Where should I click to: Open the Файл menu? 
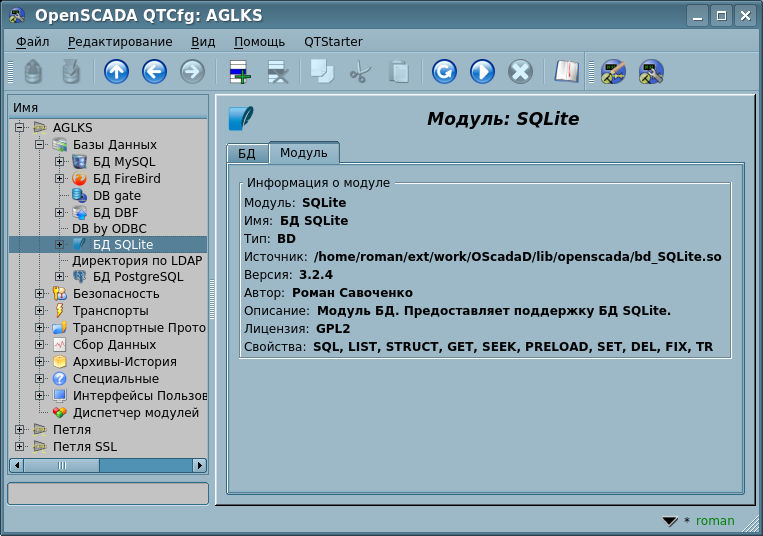click(x=33, y=42)
